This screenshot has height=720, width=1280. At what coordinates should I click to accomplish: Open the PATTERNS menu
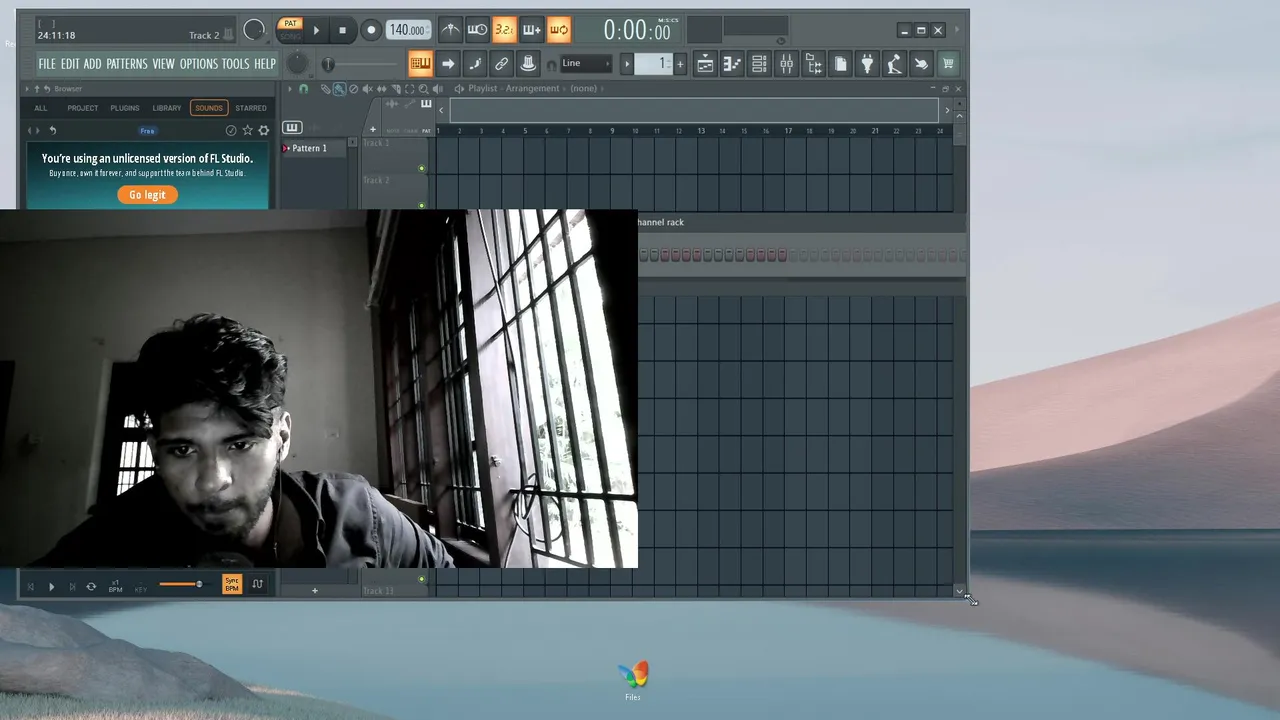point(127,64)
